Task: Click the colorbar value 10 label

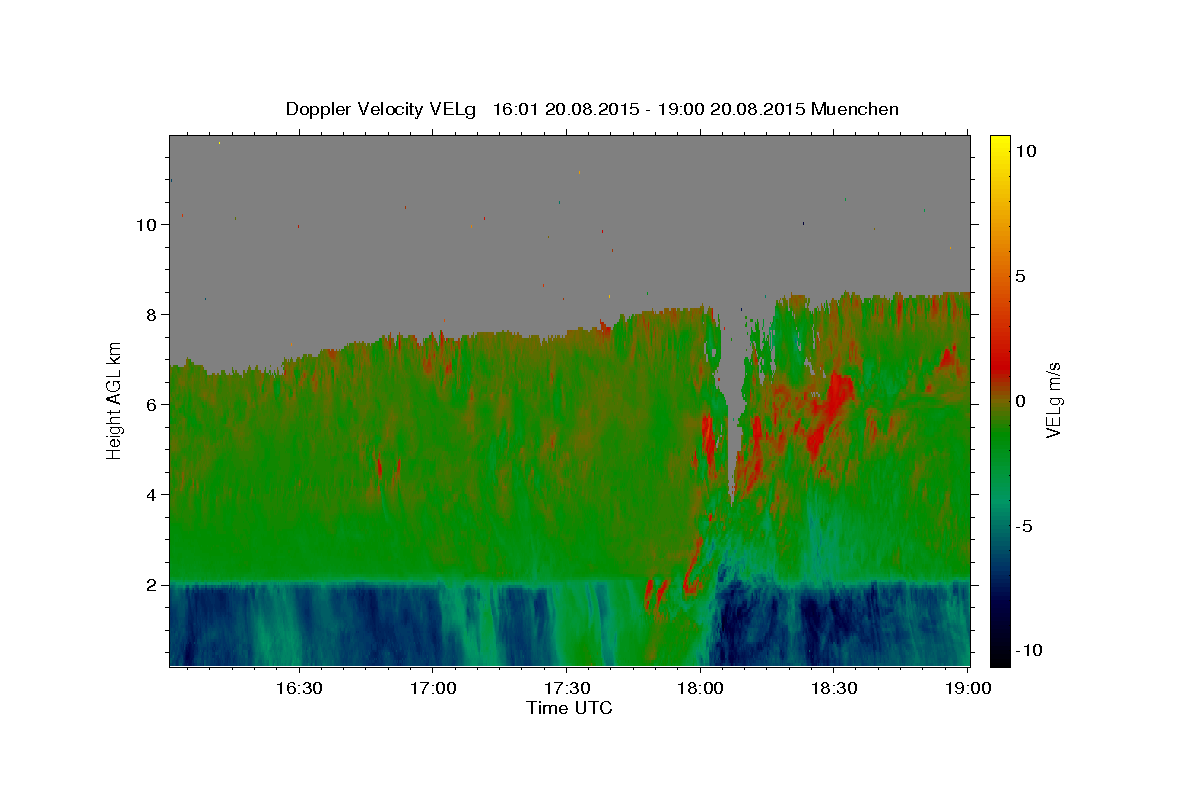Action: [1025, 151]
